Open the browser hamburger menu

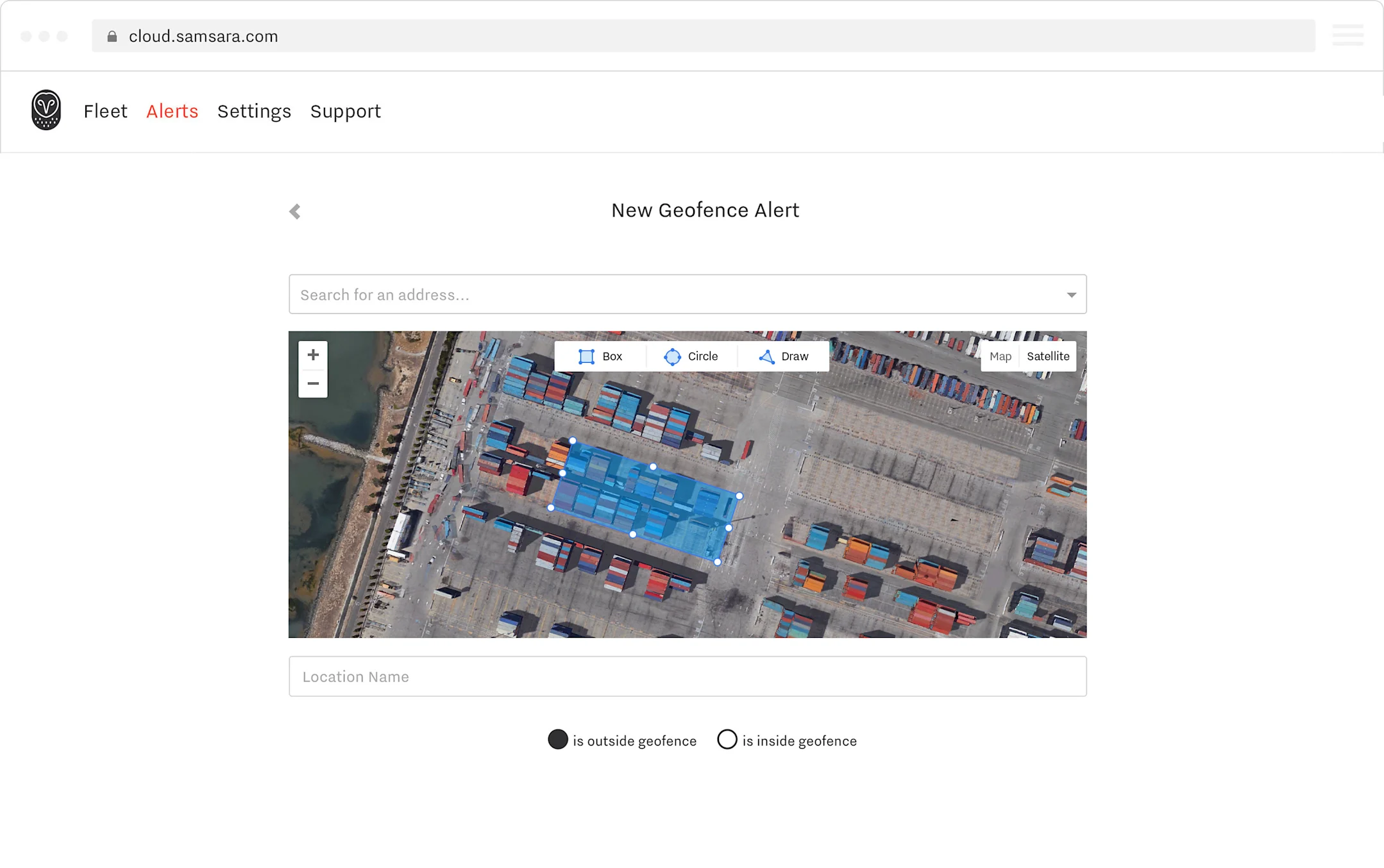point(1347,35)
